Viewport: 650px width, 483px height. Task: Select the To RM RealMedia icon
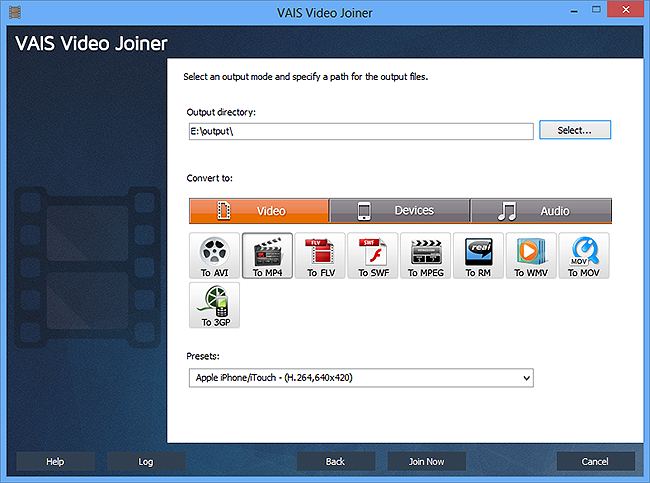point(478,255)
